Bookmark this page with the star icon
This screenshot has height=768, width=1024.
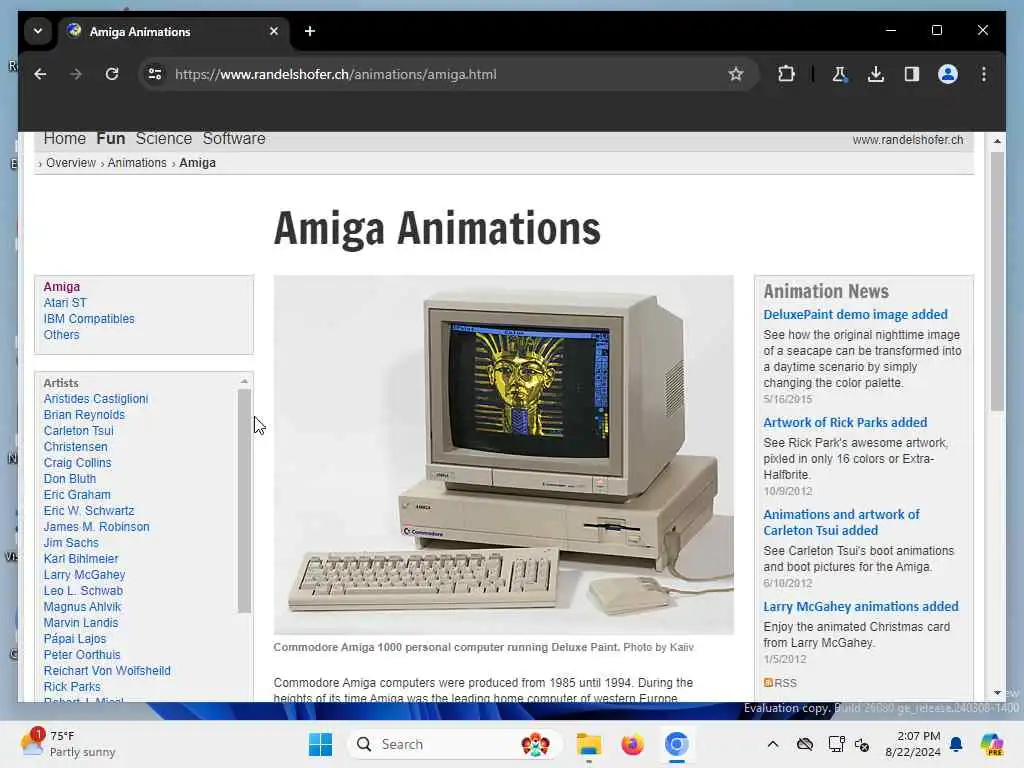tap(736, 74)
